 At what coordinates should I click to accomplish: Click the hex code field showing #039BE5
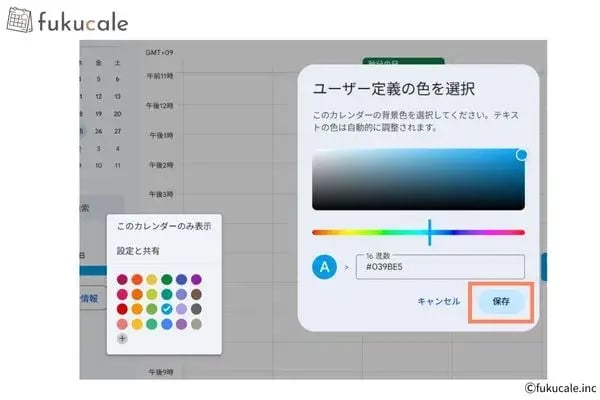tap(438, 268)
